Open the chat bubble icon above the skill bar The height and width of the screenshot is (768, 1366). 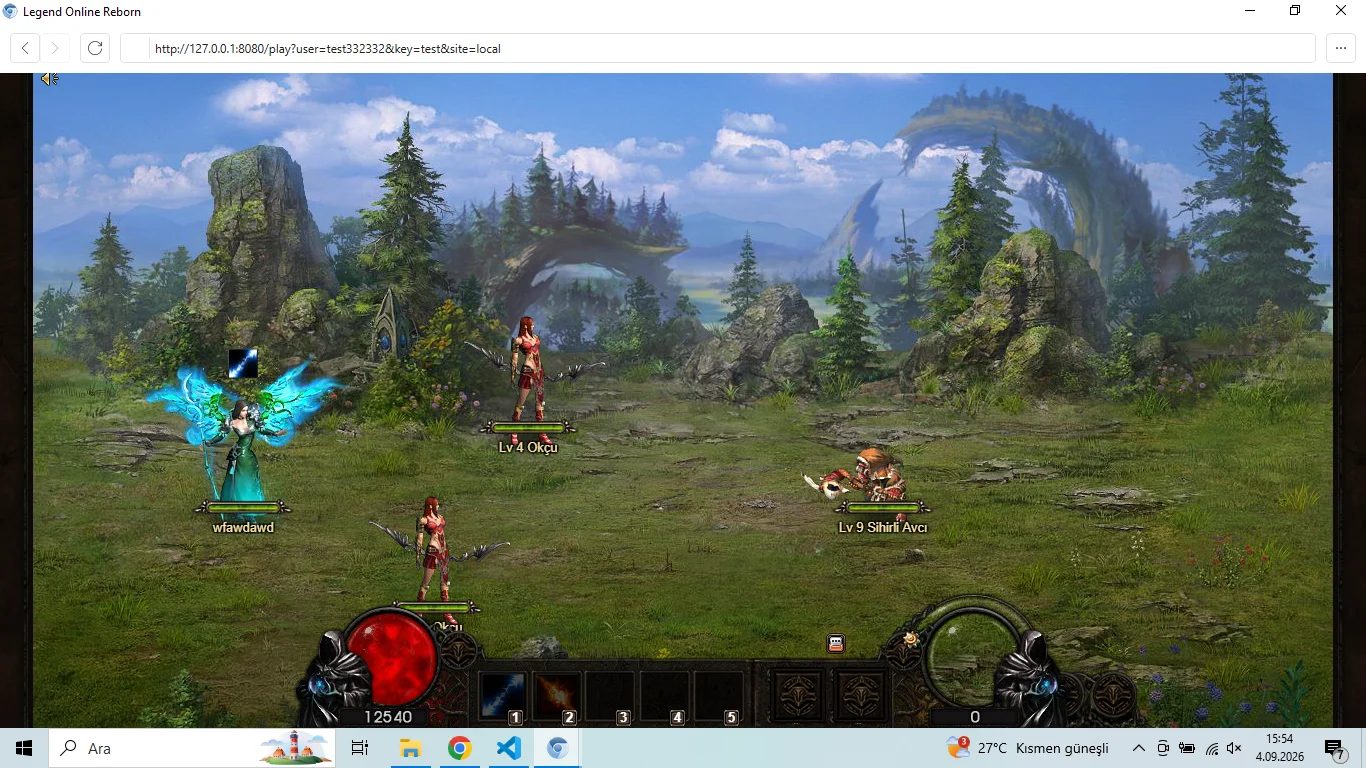[836, 644]
